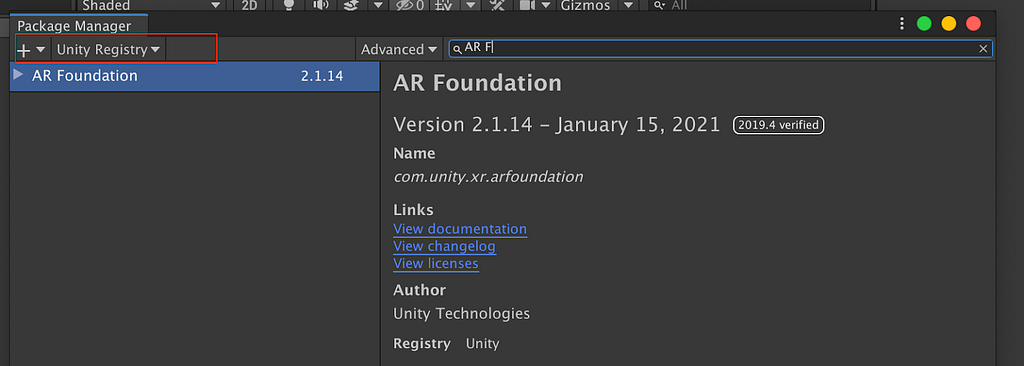Click the com.unity.xr.arfoundation package name

click(488, 176)
